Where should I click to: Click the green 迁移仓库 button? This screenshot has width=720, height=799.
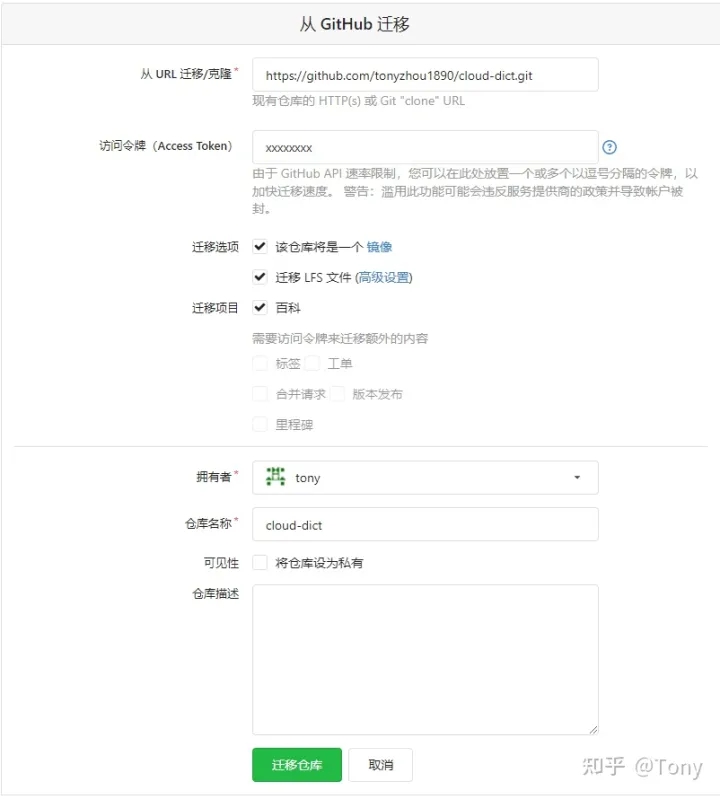[297, 764]
